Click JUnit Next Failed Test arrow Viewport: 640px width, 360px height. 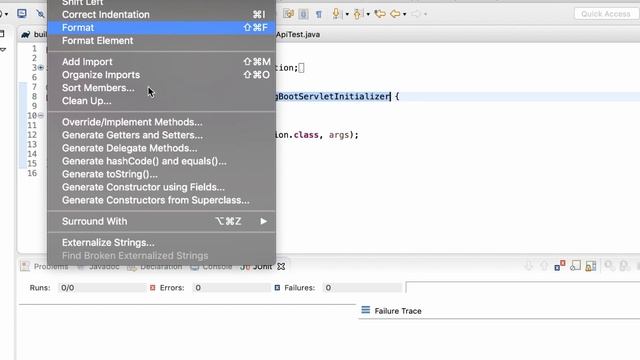(529, 266)
